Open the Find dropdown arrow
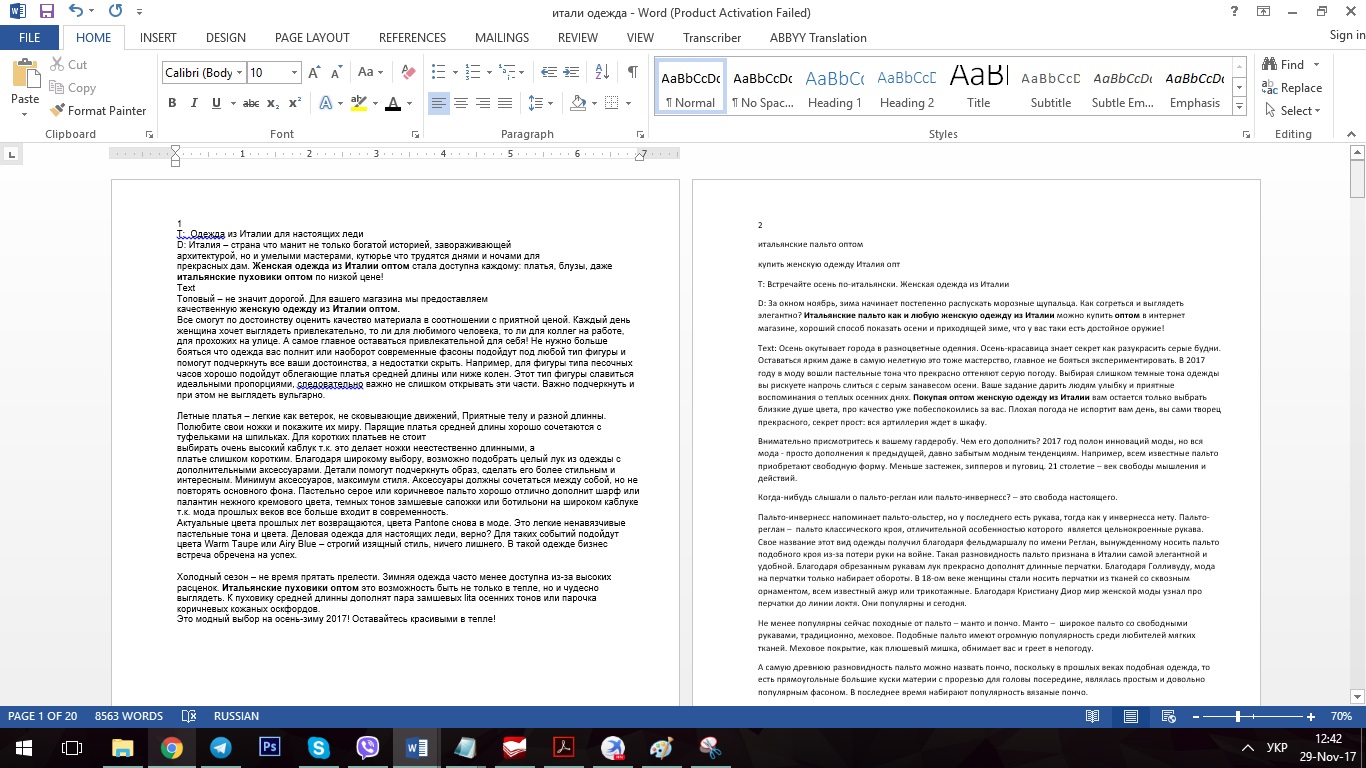1366x768 pixels. tap(1314, 65)
